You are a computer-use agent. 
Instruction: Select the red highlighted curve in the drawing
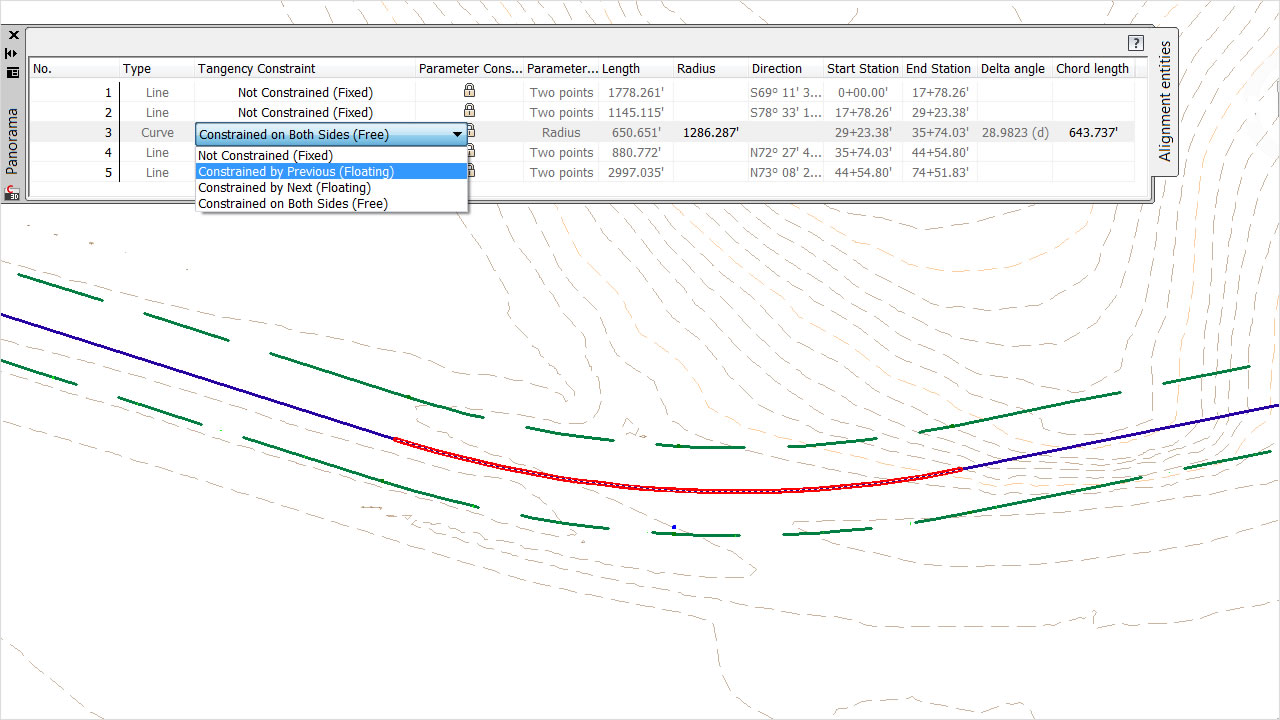[x=680, y=488]
